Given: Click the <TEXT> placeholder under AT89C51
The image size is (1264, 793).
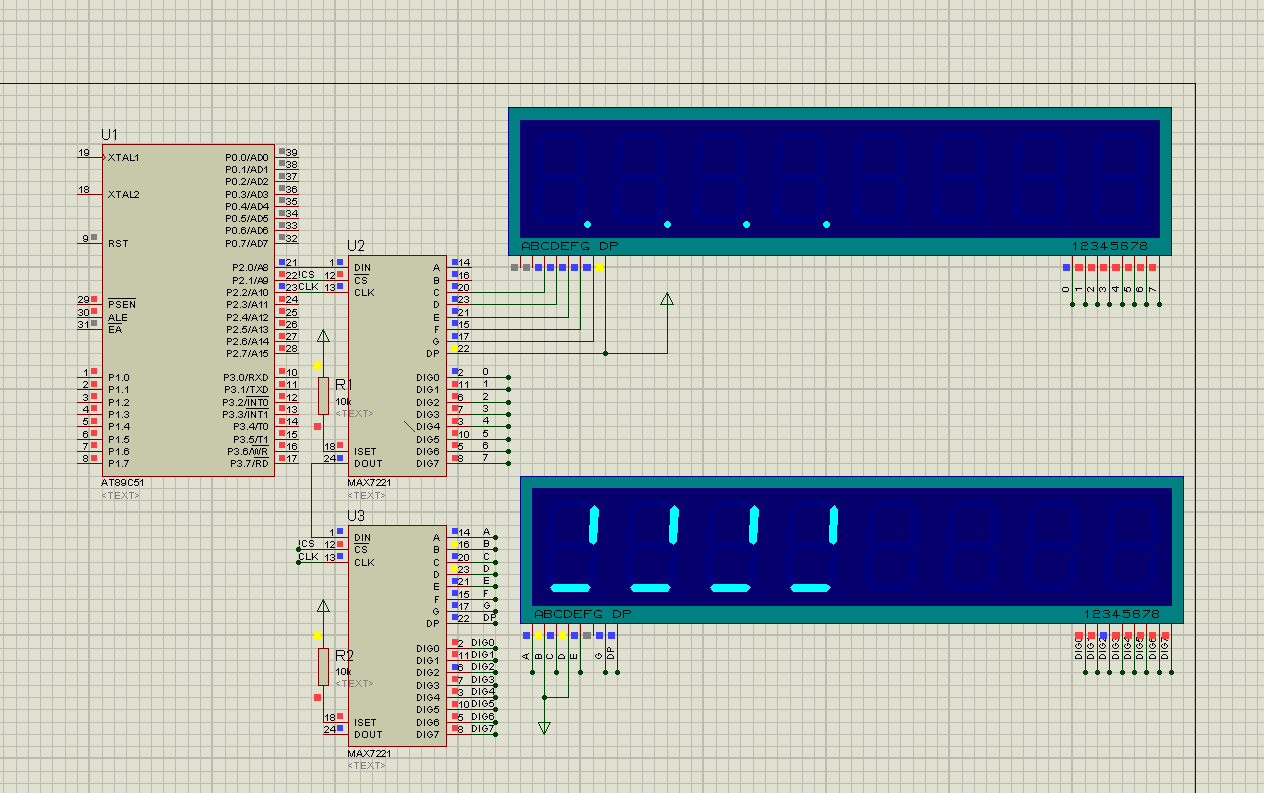Looking at the screenshot, I should pos(121,495).
